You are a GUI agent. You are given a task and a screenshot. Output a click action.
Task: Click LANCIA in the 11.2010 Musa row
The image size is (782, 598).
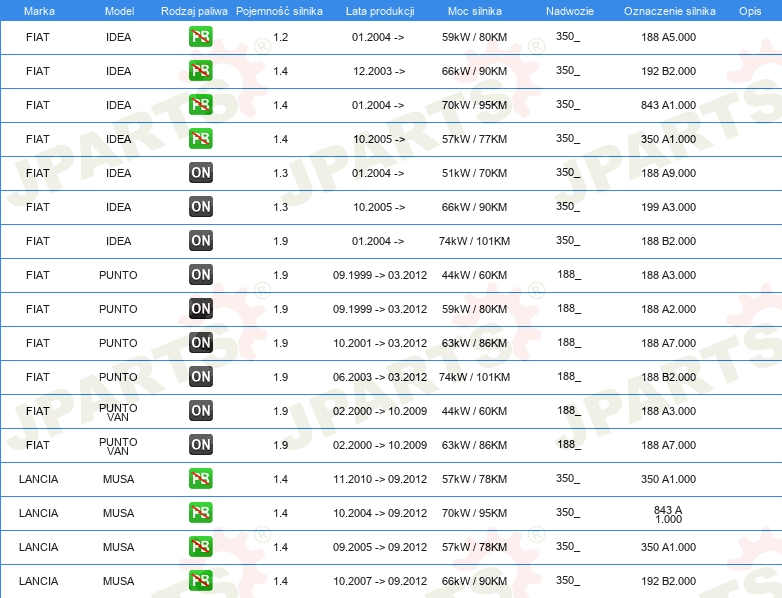38,479
